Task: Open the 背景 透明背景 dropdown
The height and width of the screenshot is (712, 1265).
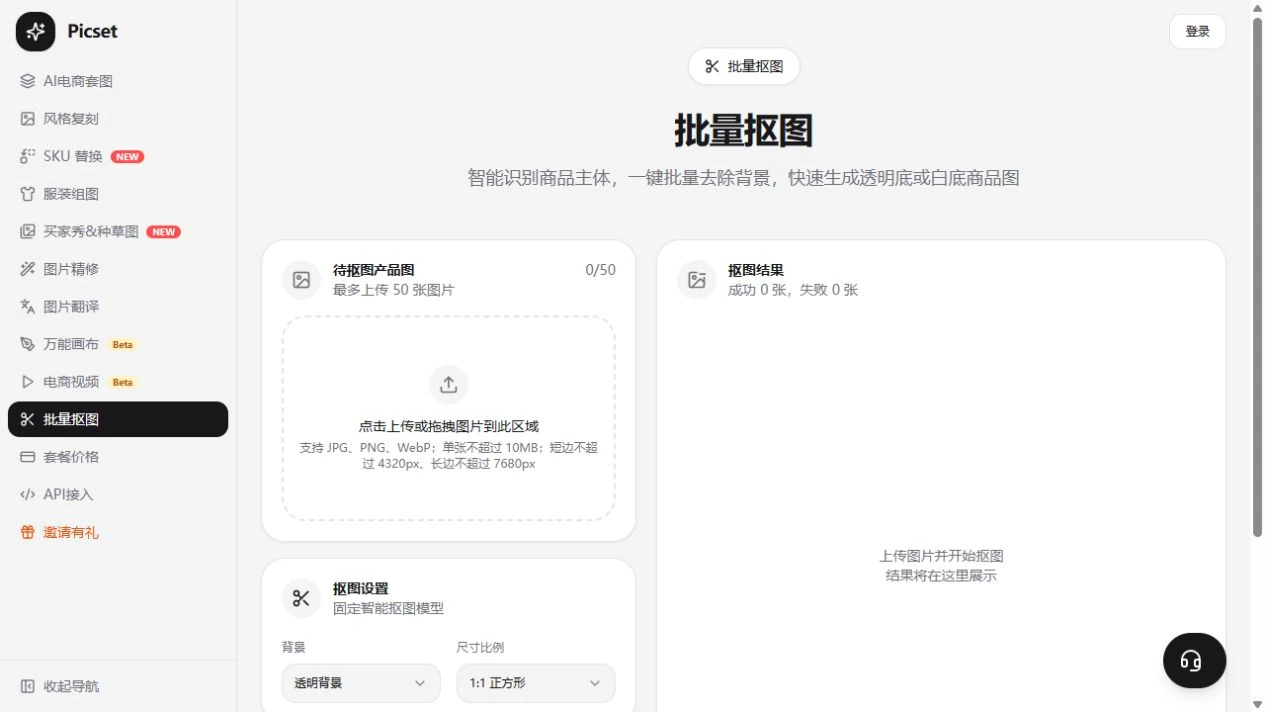Action: (361, 683)
